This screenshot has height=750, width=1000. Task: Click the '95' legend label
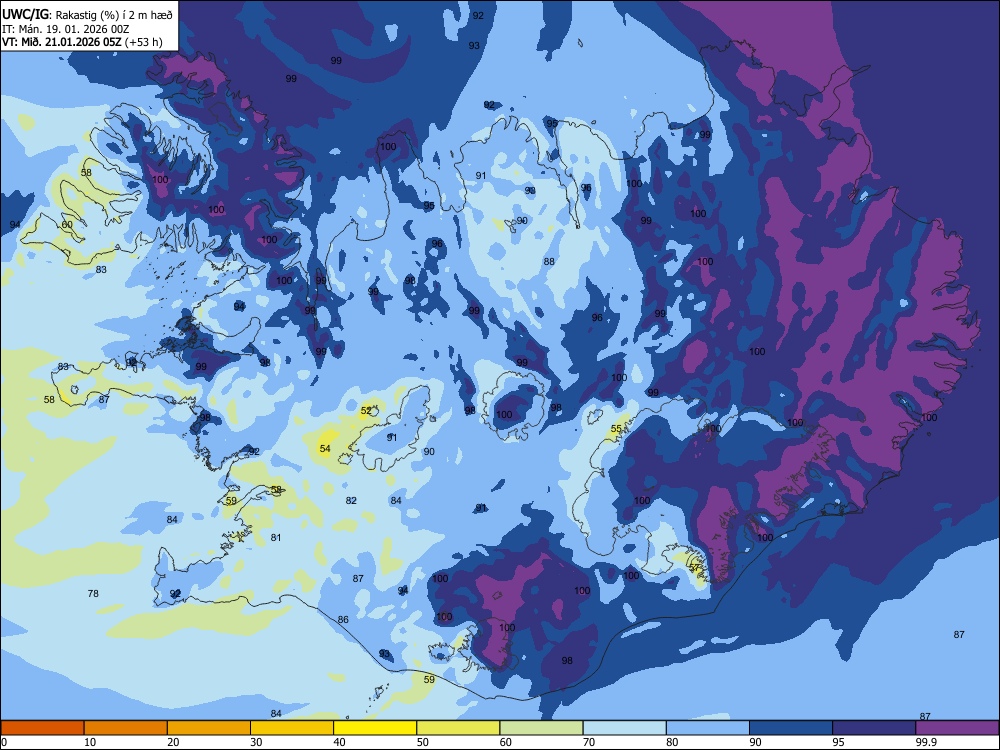(x=838, y=742)
